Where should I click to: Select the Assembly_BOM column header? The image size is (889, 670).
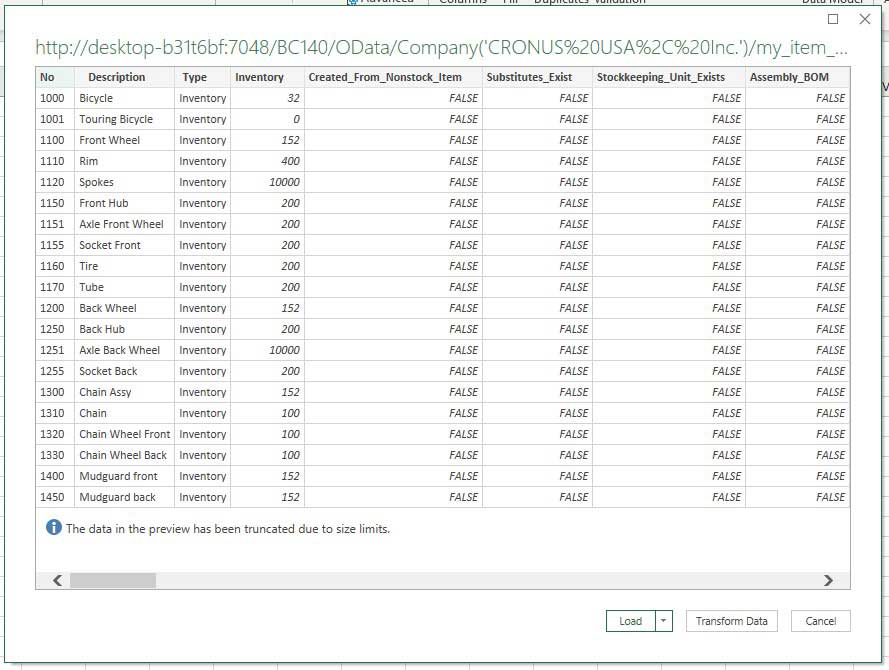click(797, 77)
